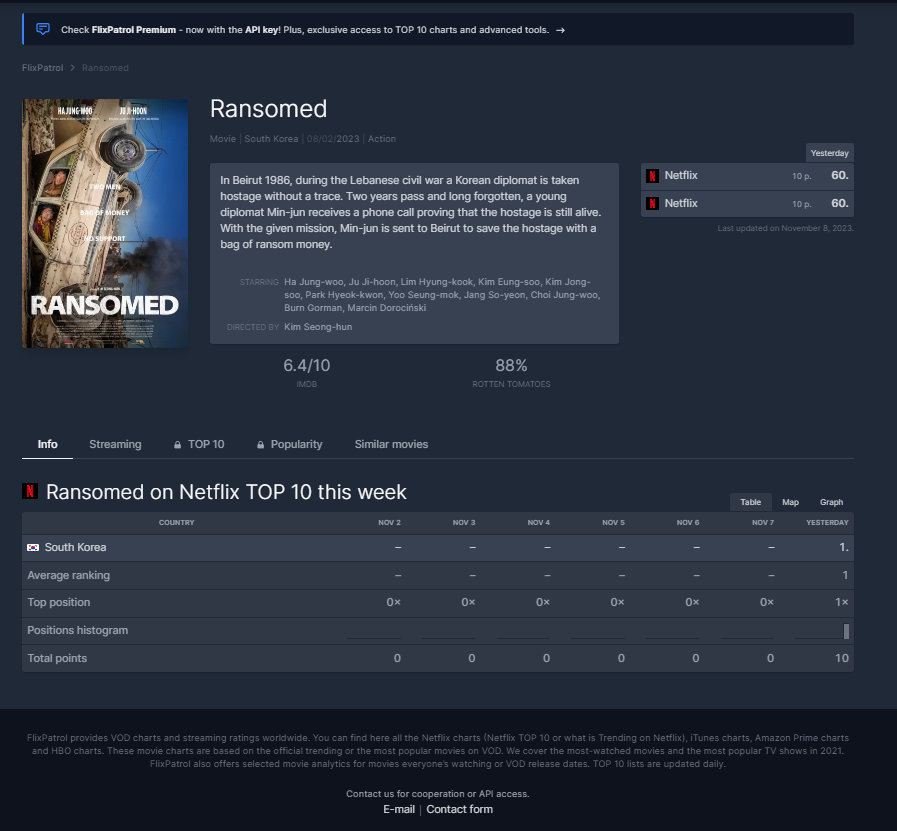Click South Korea yesterday rank 1.

coord(844,547)
